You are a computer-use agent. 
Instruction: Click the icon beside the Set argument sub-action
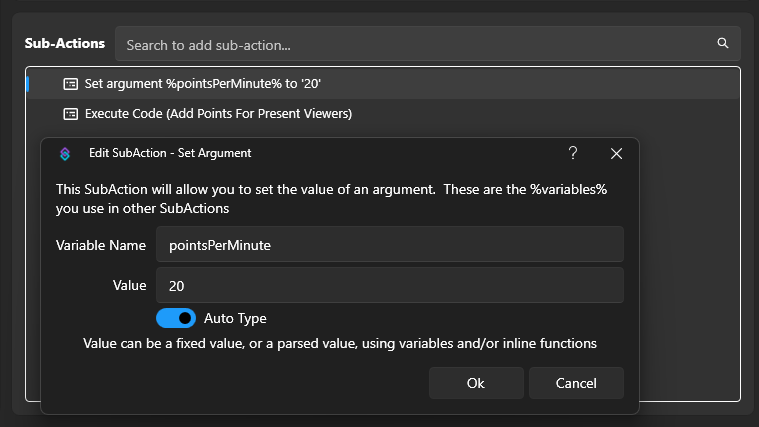[70, 84]
